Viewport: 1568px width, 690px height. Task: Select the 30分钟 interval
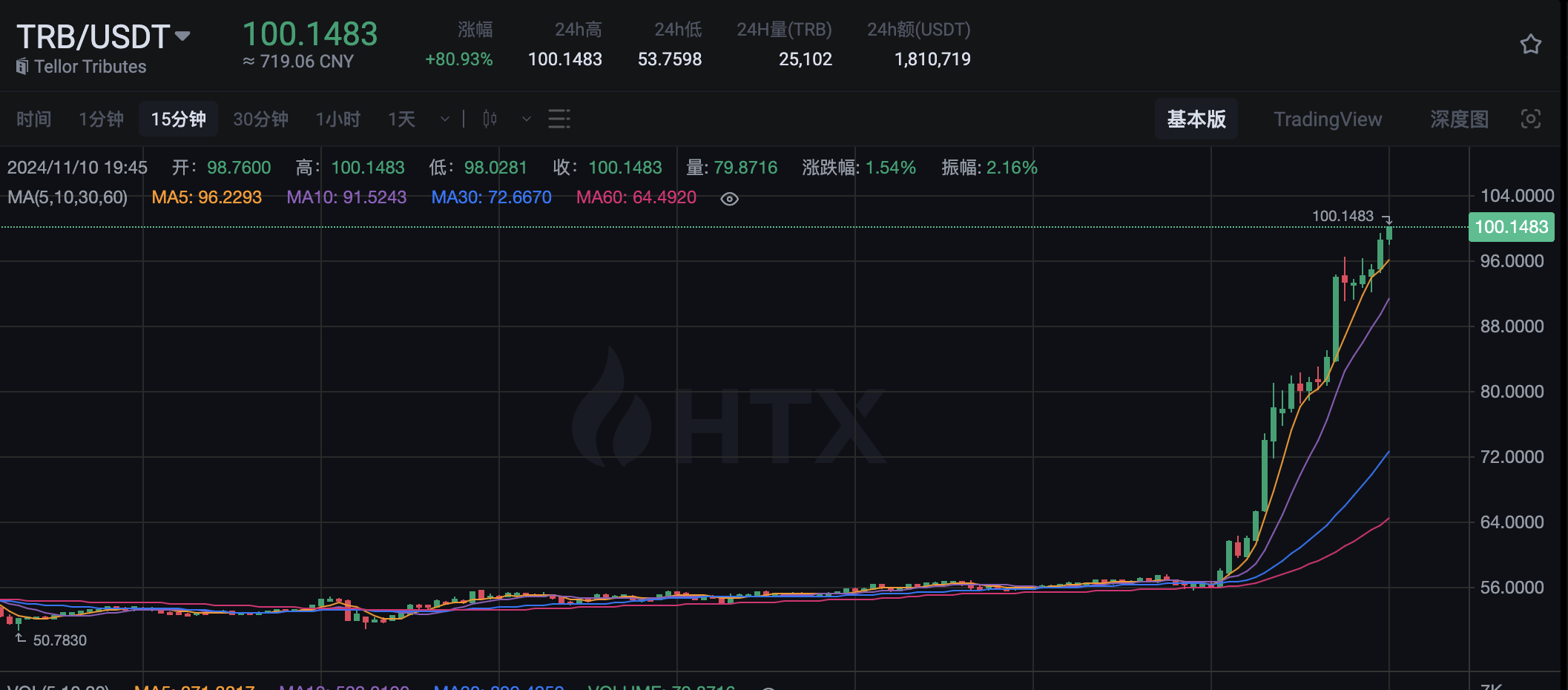(x=260, y=119)
